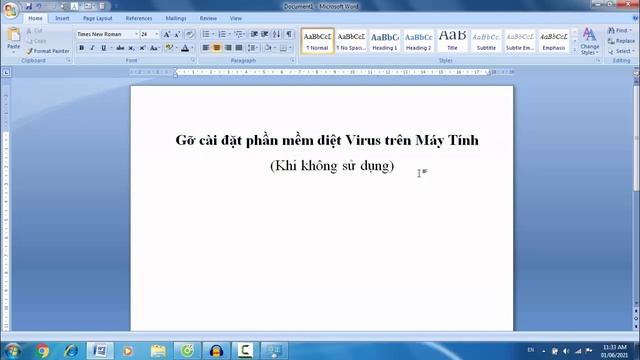Align text right
This screenshot has width=640, height=360.
tap(228, 48)
